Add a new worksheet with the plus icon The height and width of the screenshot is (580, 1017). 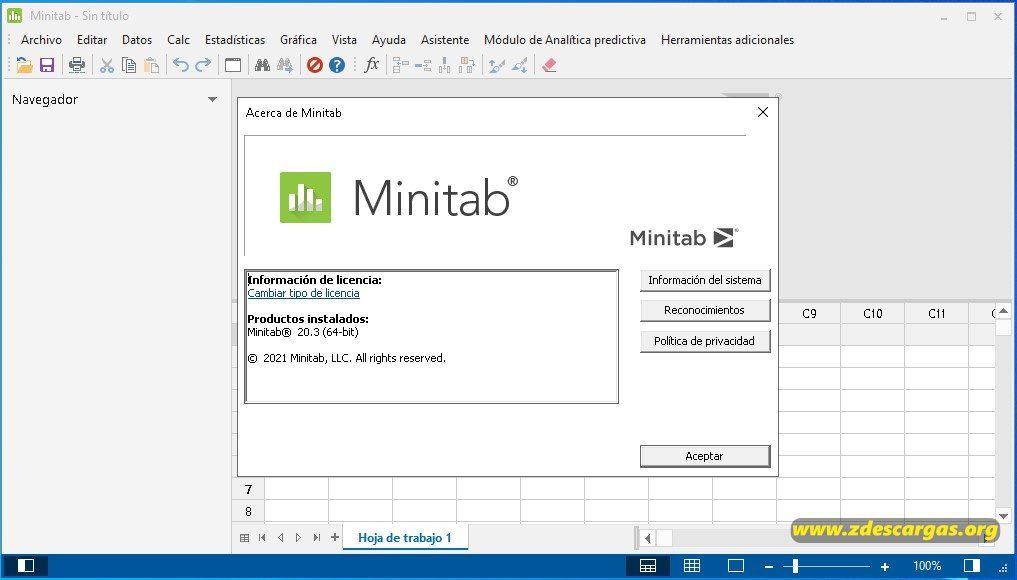(x=335, y=537)
